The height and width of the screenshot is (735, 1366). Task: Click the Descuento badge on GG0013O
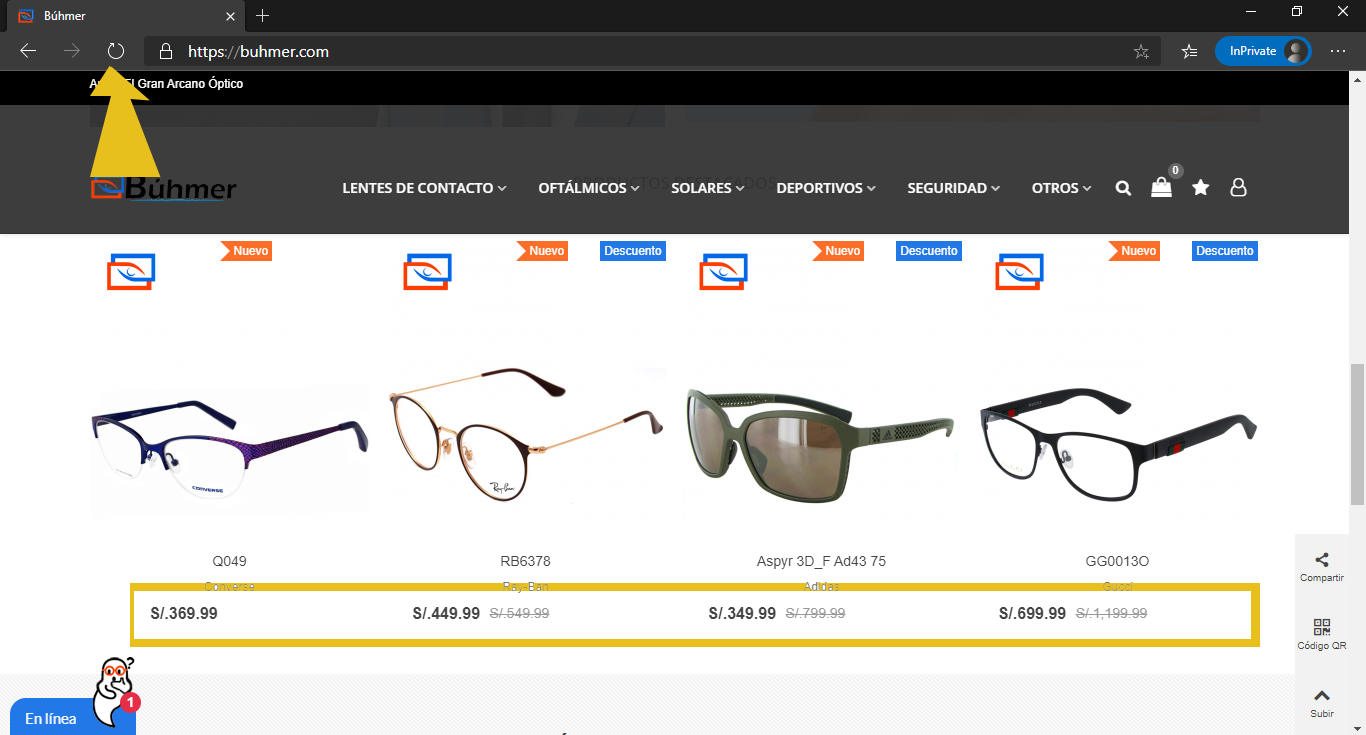click(x=1225, y=251)
